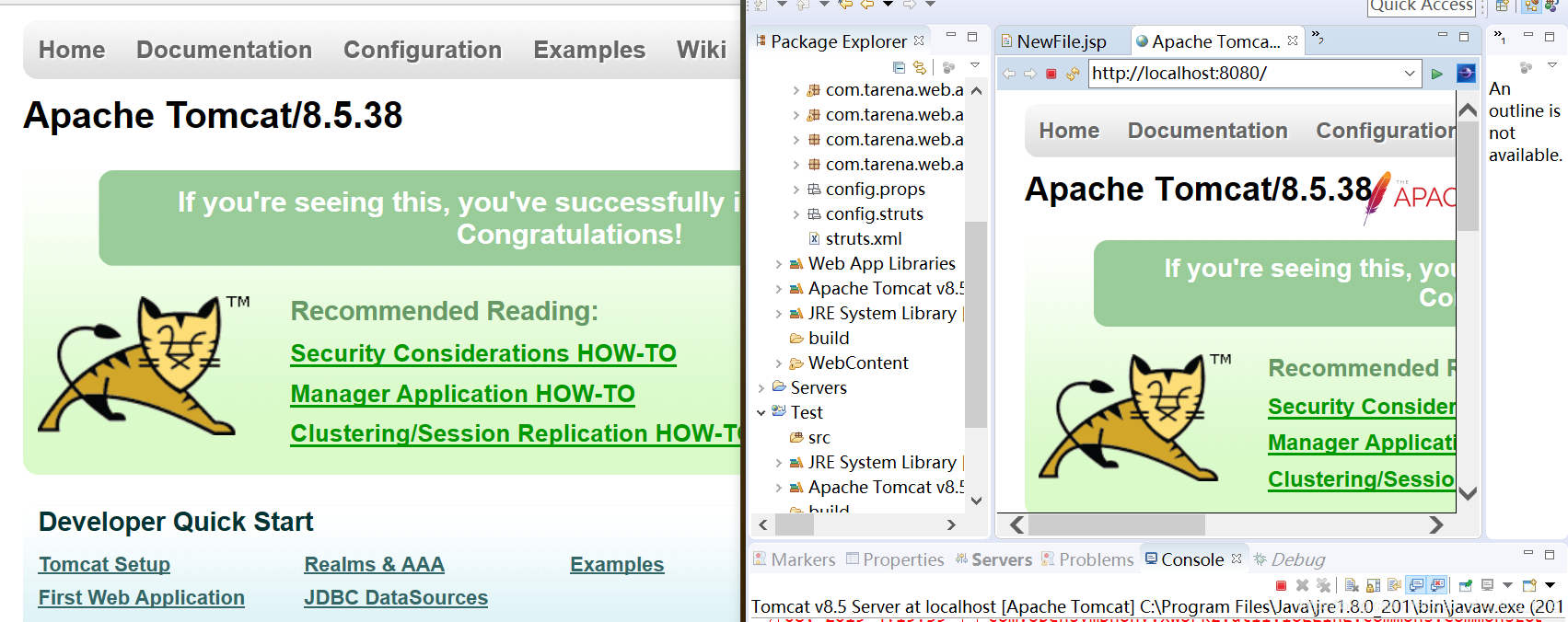This screenshot has width=1568, height=622.
Task: Click the Collapse All icon in Package Explorer
Action: [899, 67]
